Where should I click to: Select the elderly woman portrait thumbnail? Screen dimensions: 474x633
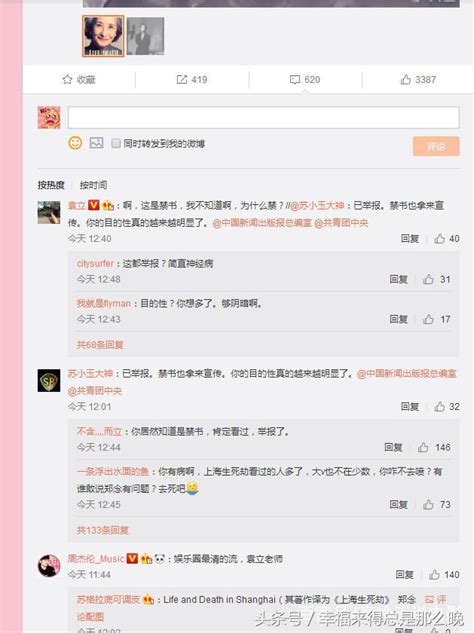103,36
